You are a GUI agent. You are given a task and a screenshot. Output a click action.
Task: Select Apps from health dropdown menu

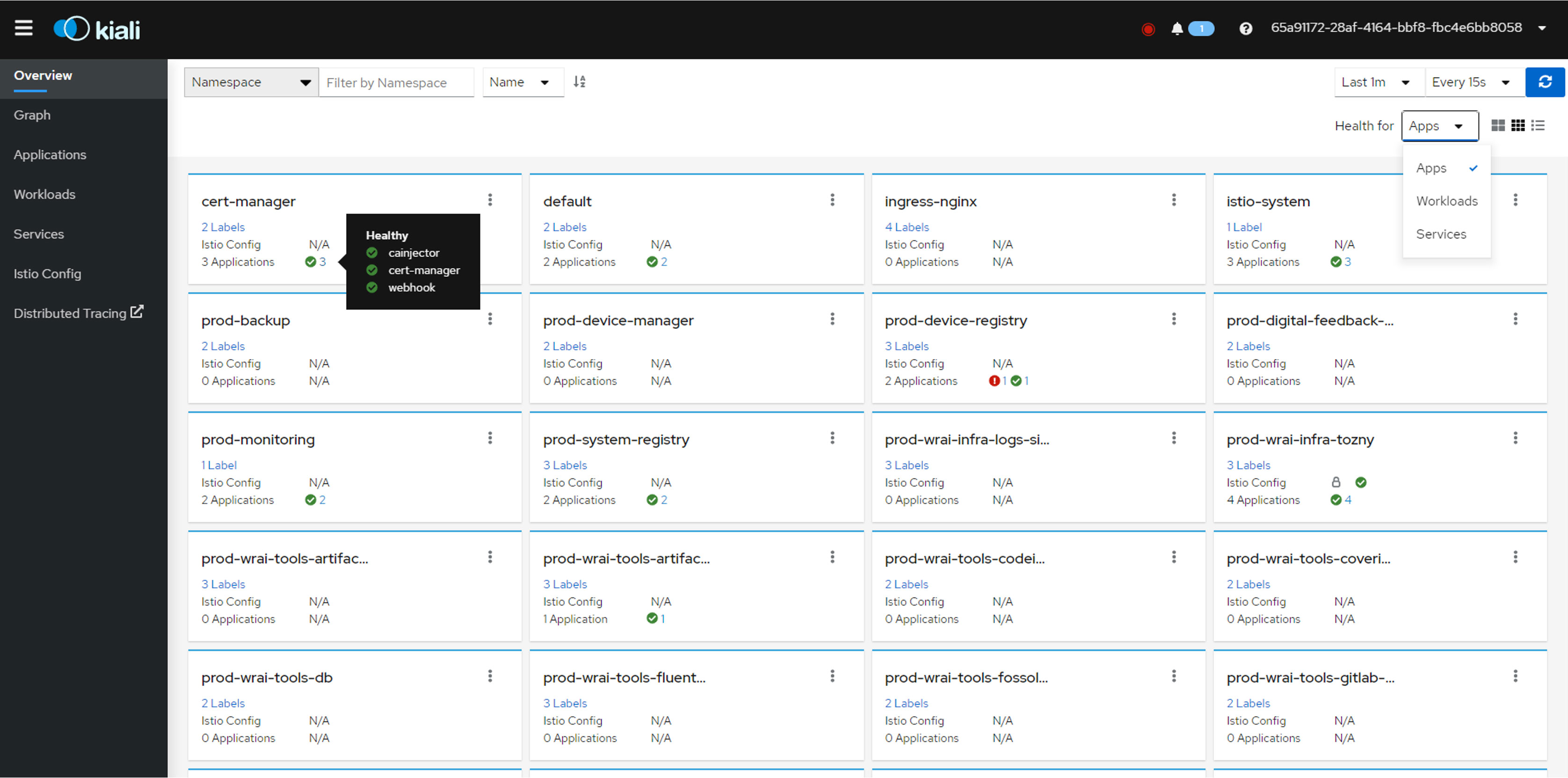[x=1432, y=168]
